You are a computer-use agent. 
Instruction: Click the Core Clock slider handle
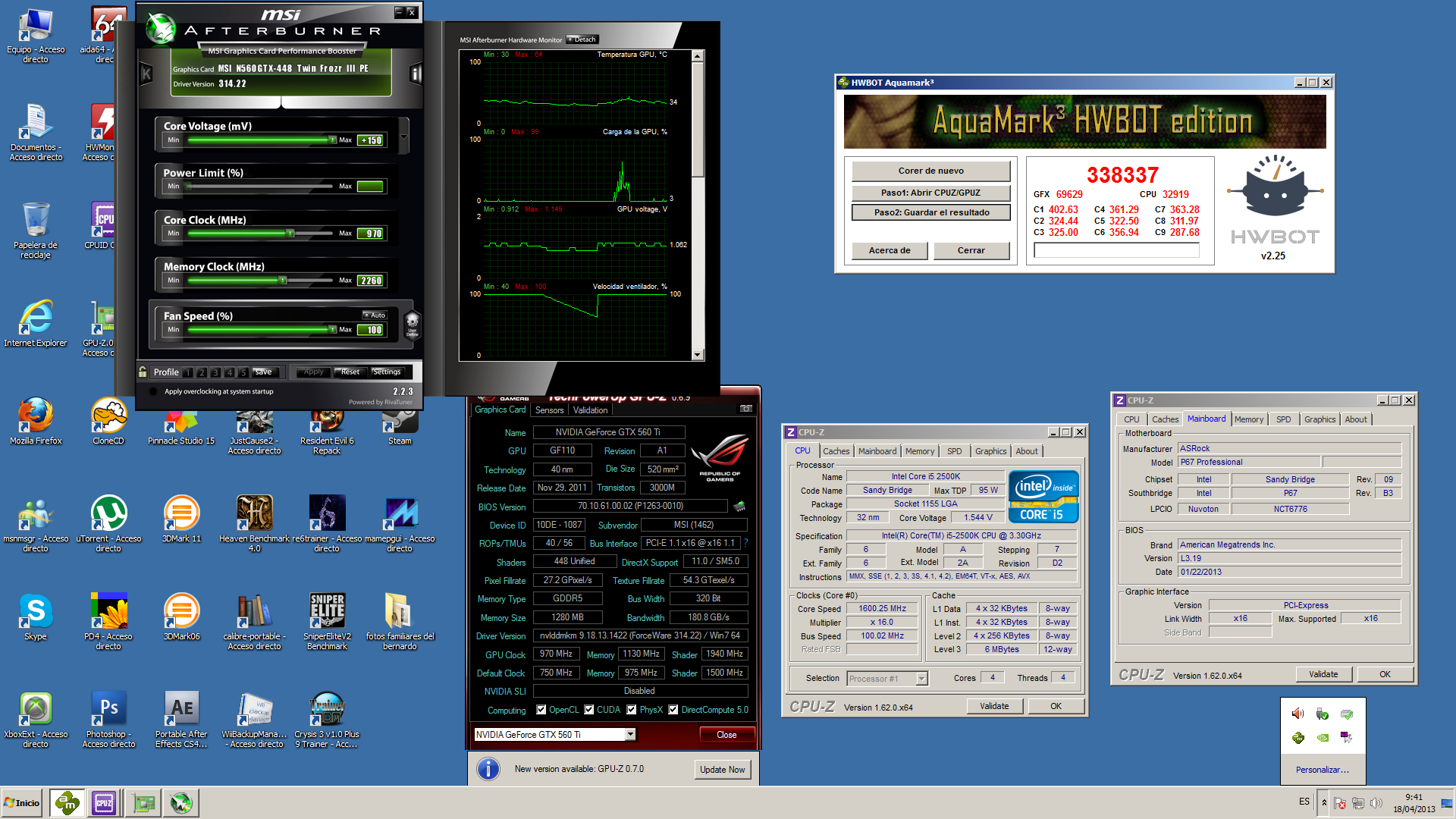tap(290, 234)
